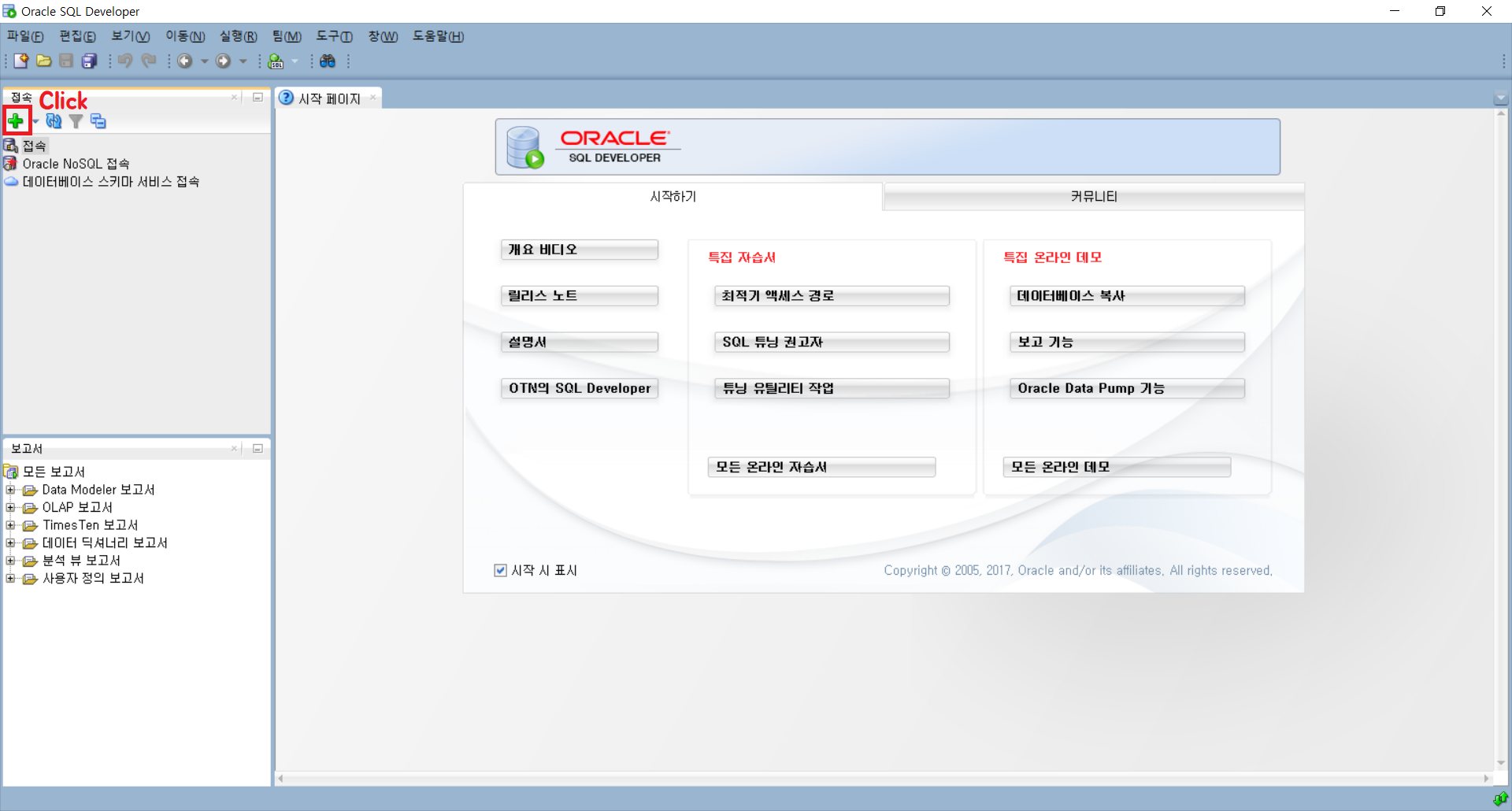Click the vertical scrollbar up arrow
This screenshot has height=811, width=1512.
click(1501, 114)
